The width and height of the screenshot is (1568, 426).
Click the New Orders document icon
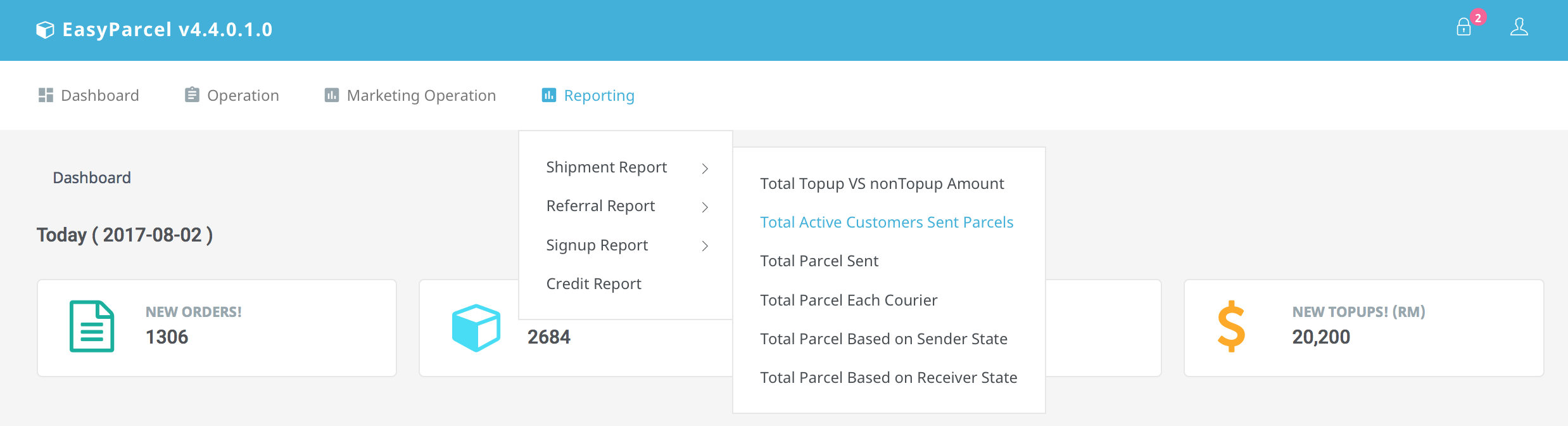tap(92, 326)
